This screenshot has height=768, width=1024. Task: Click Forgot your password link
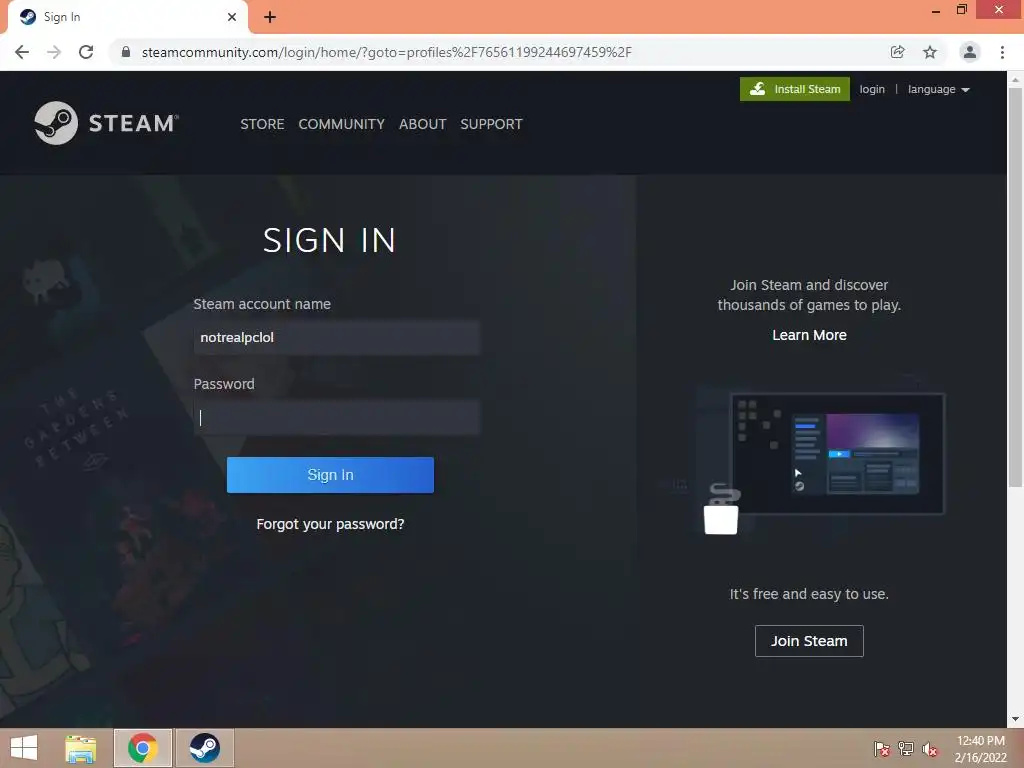pyautogui.click(x=330, y=524)
